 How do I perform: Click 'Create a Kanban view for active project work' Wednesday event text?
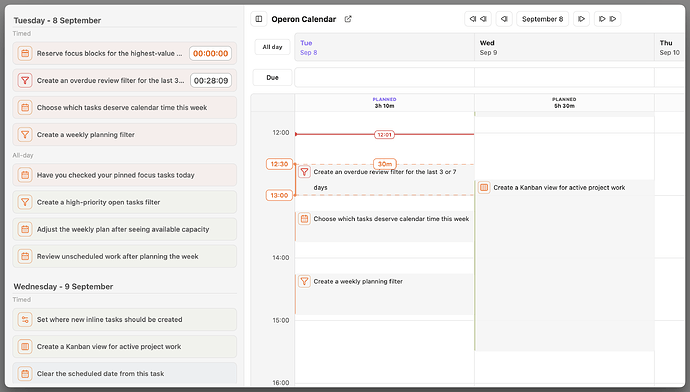[x=559, y=187]
